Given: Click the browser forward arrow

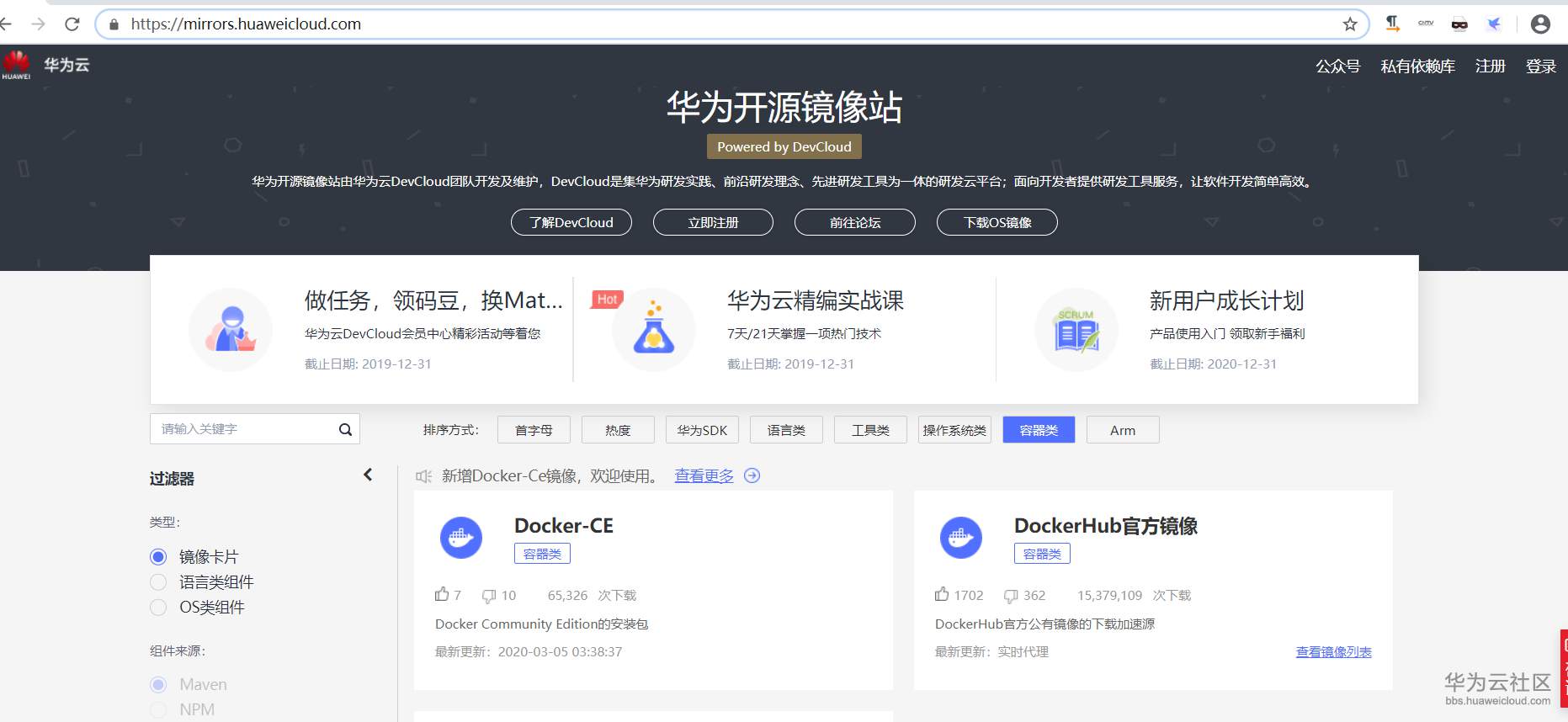Looking at the screenshot, I should [38, 24].
